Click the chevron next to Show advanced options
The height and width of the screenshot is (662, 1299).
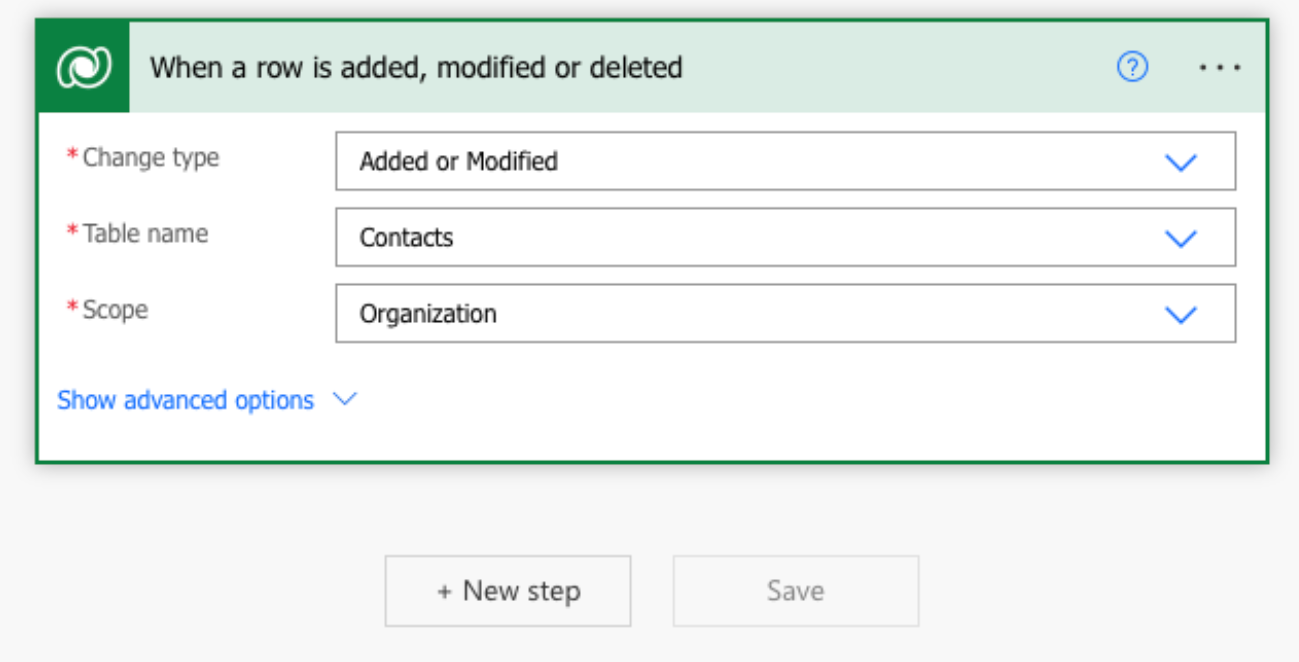pos(343,400)
